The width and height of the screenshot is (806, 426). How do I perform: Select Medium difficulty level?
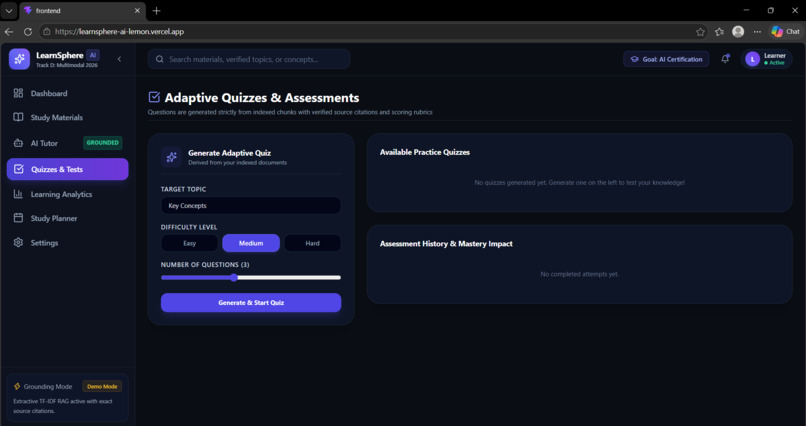(x=251, y=243)
